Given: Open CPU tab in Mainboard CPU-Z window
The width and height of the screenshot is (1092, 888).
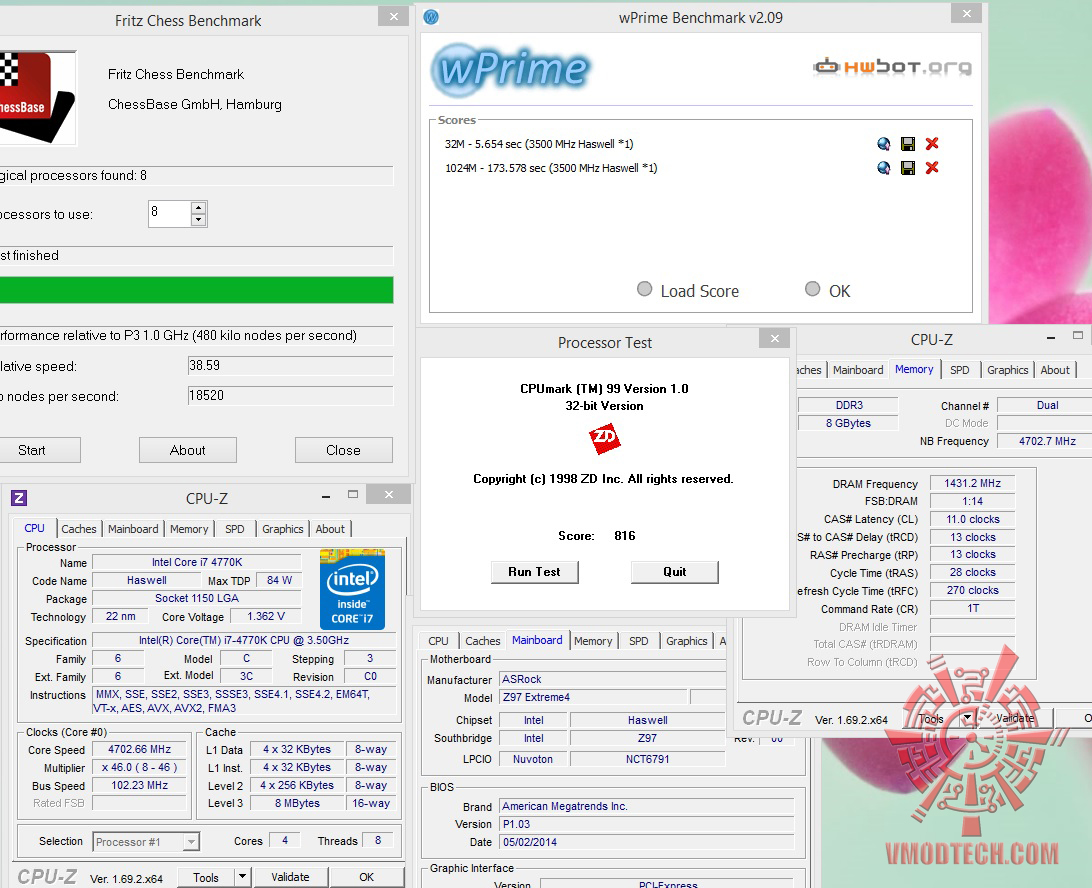Looking at the screenshot, I should pyautogui.click(x=438, y=641).
